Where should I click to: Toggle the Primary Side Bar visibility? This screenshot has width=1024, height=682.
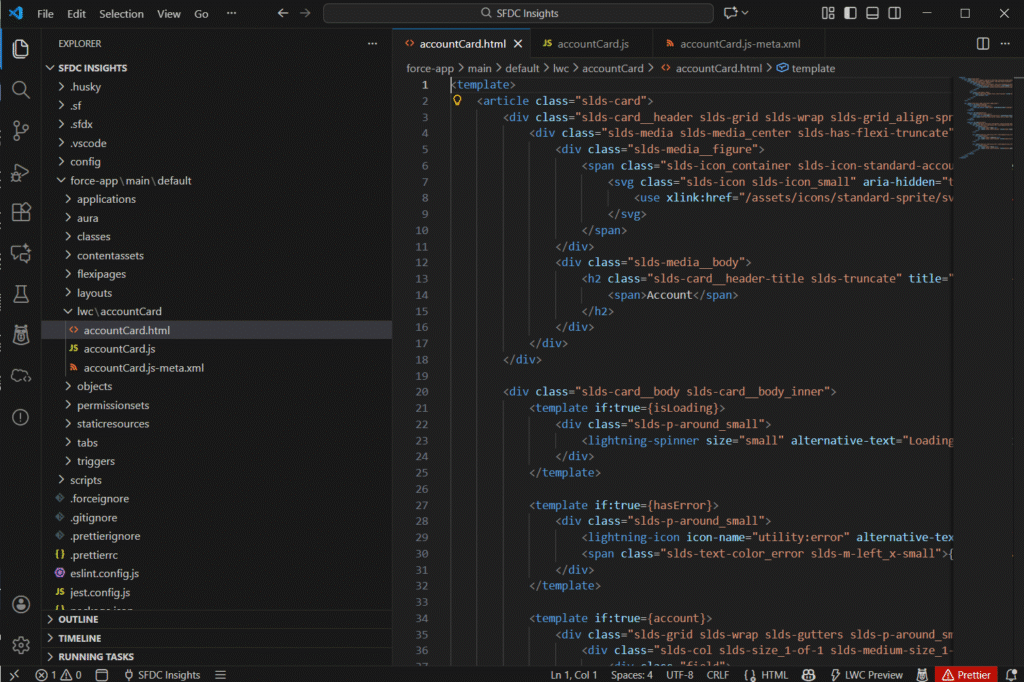(849, 14)
